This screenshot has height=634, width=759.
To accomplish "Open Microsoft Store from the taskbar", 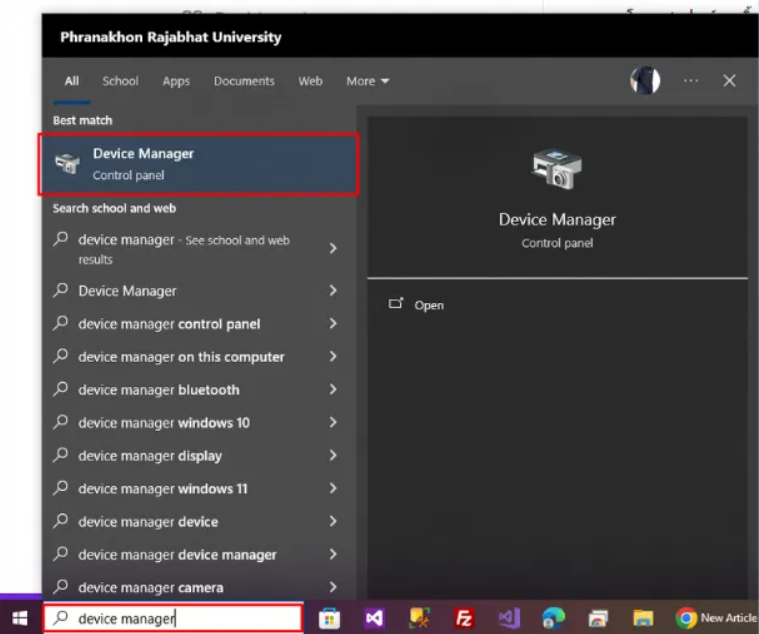I will [329, 619].
